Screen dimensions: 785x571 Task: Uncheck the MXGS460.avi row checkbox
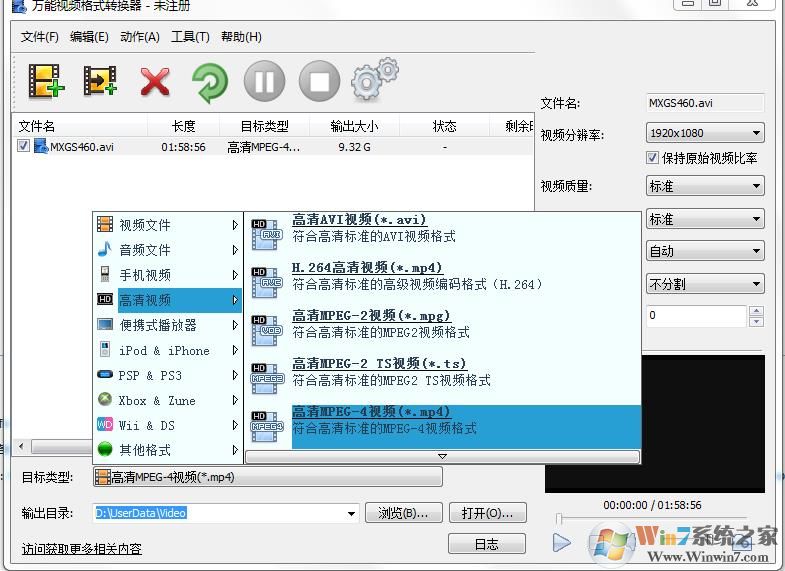coord(23,146)
